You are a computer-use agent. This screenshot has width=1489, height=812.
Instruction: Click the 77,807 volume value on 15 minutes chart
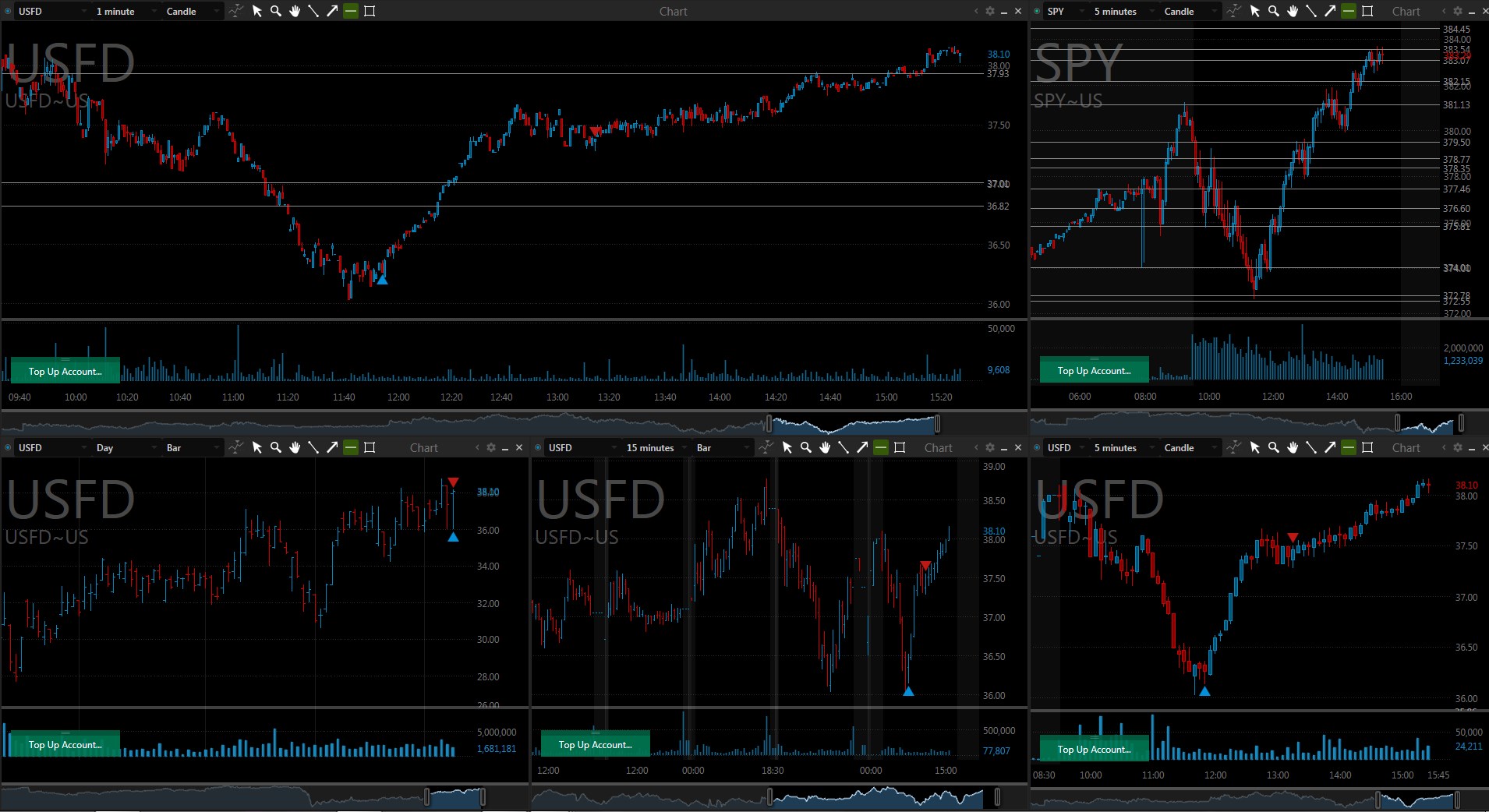tap(996, 750)
